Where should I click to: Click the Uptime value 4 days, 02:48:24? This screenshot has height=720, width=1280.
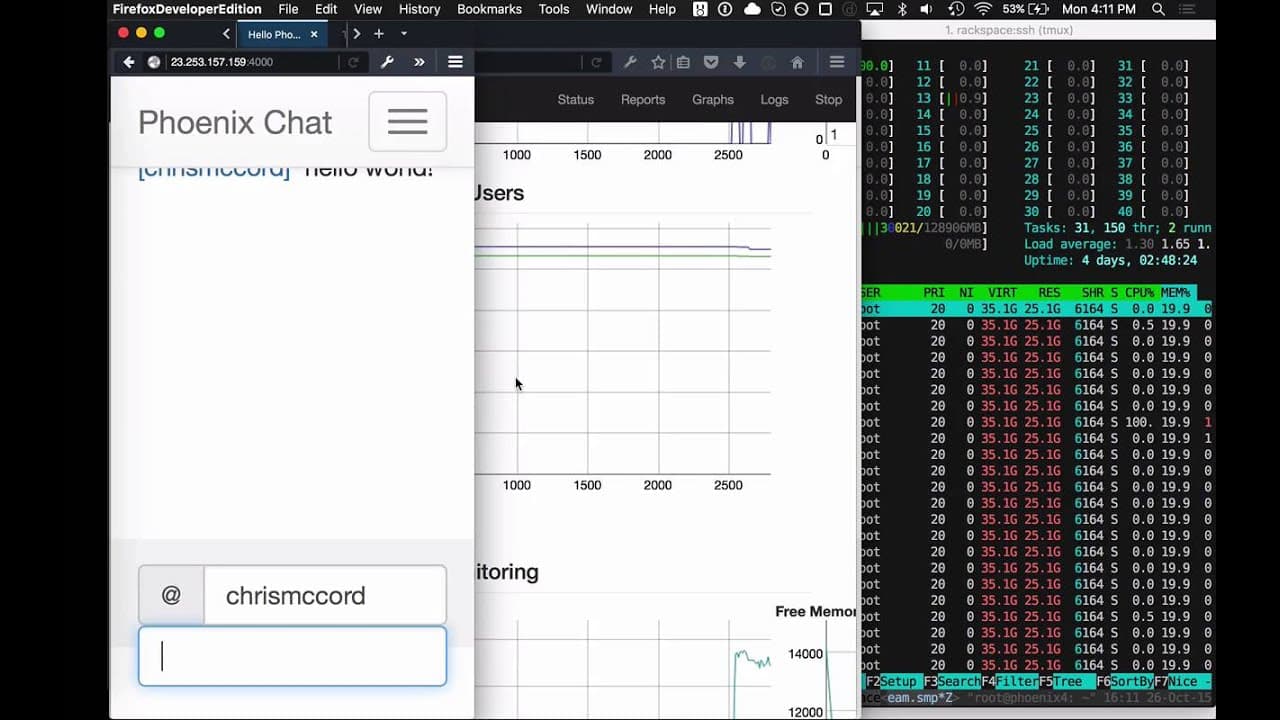point(1138,260)
